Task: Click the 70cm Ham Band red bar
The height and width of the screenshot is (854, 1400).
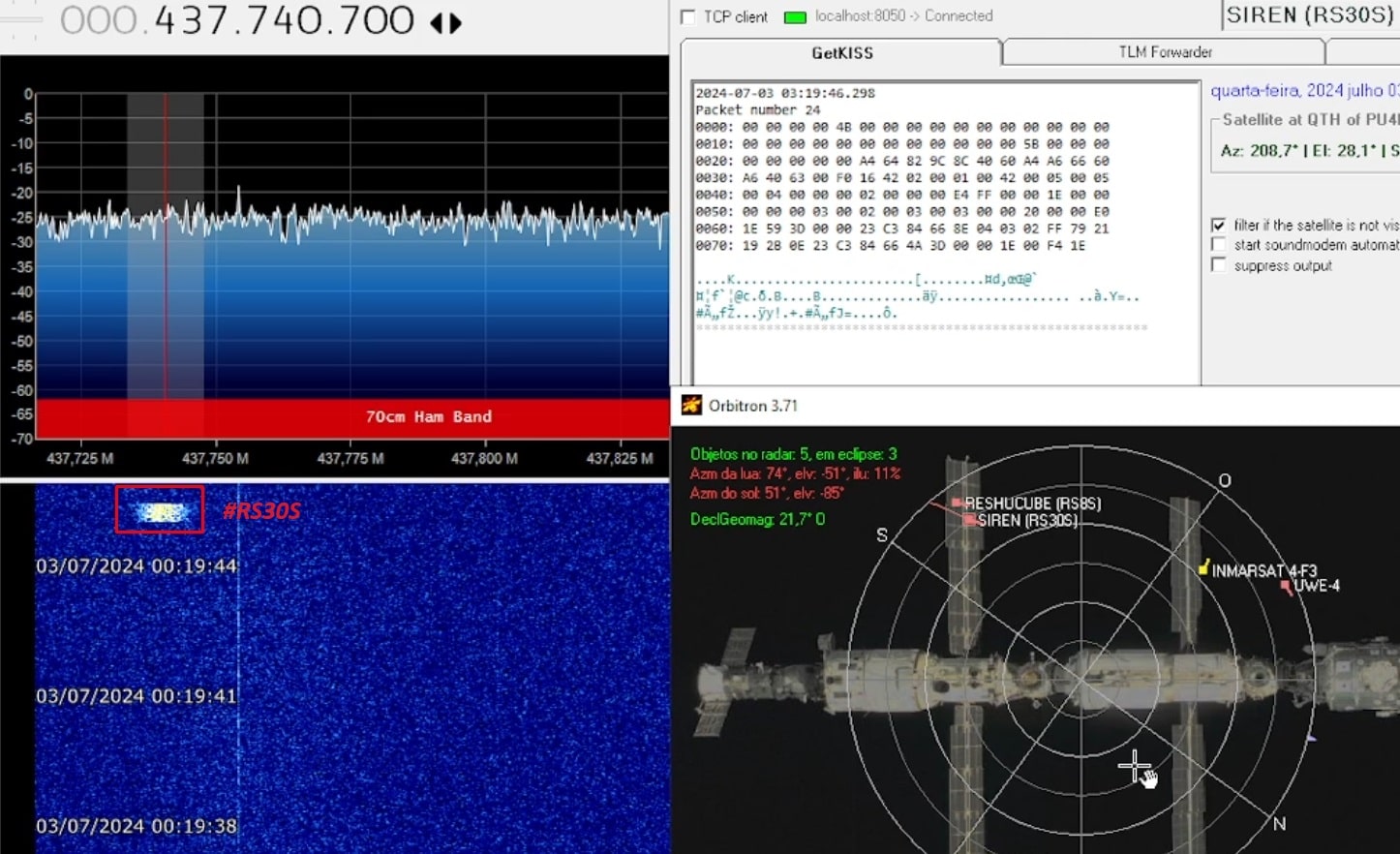Action: coord(428,417)
